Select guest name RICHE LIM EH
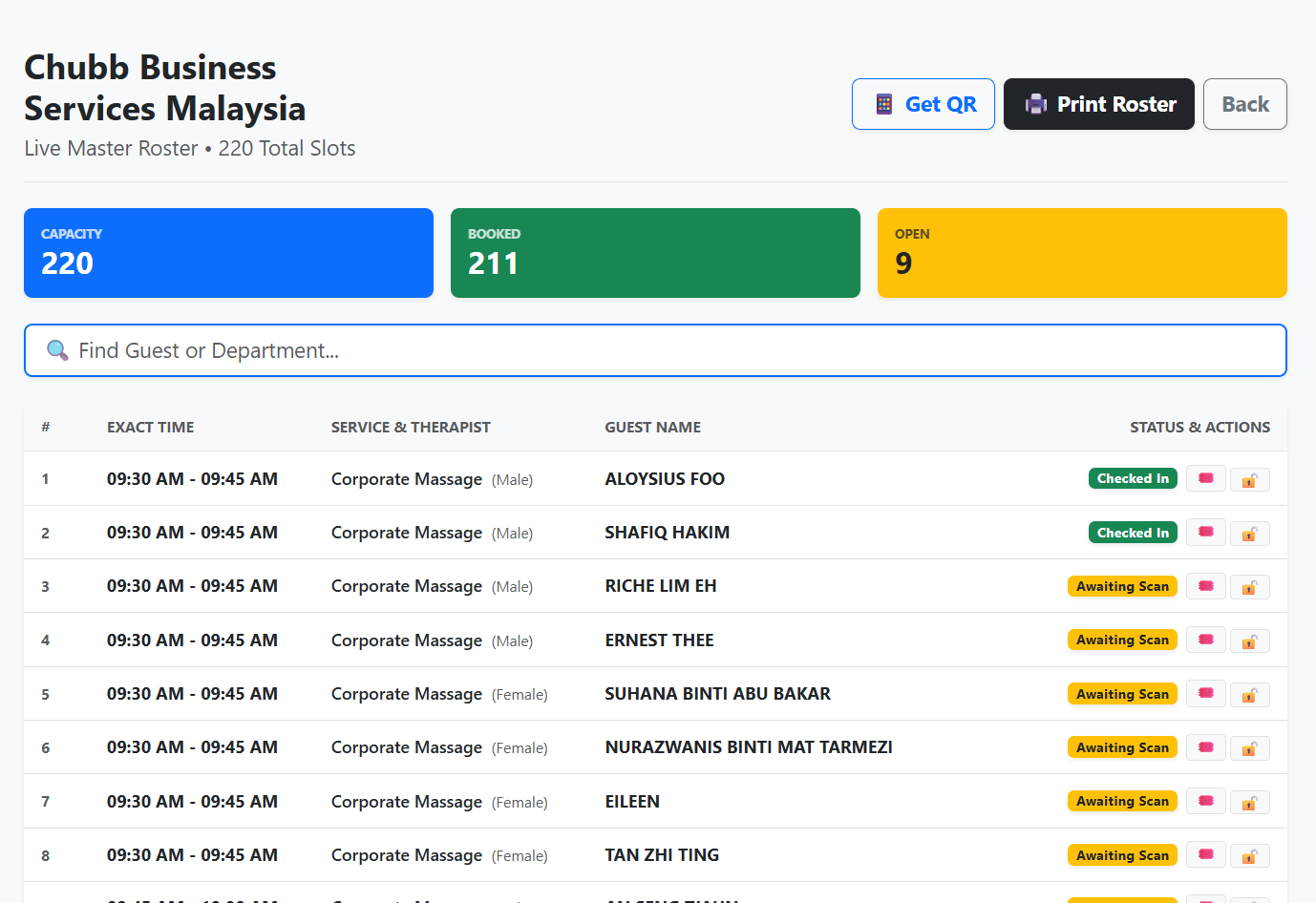The height and width of the screenshot is (903, 1316). pos(661,586)
